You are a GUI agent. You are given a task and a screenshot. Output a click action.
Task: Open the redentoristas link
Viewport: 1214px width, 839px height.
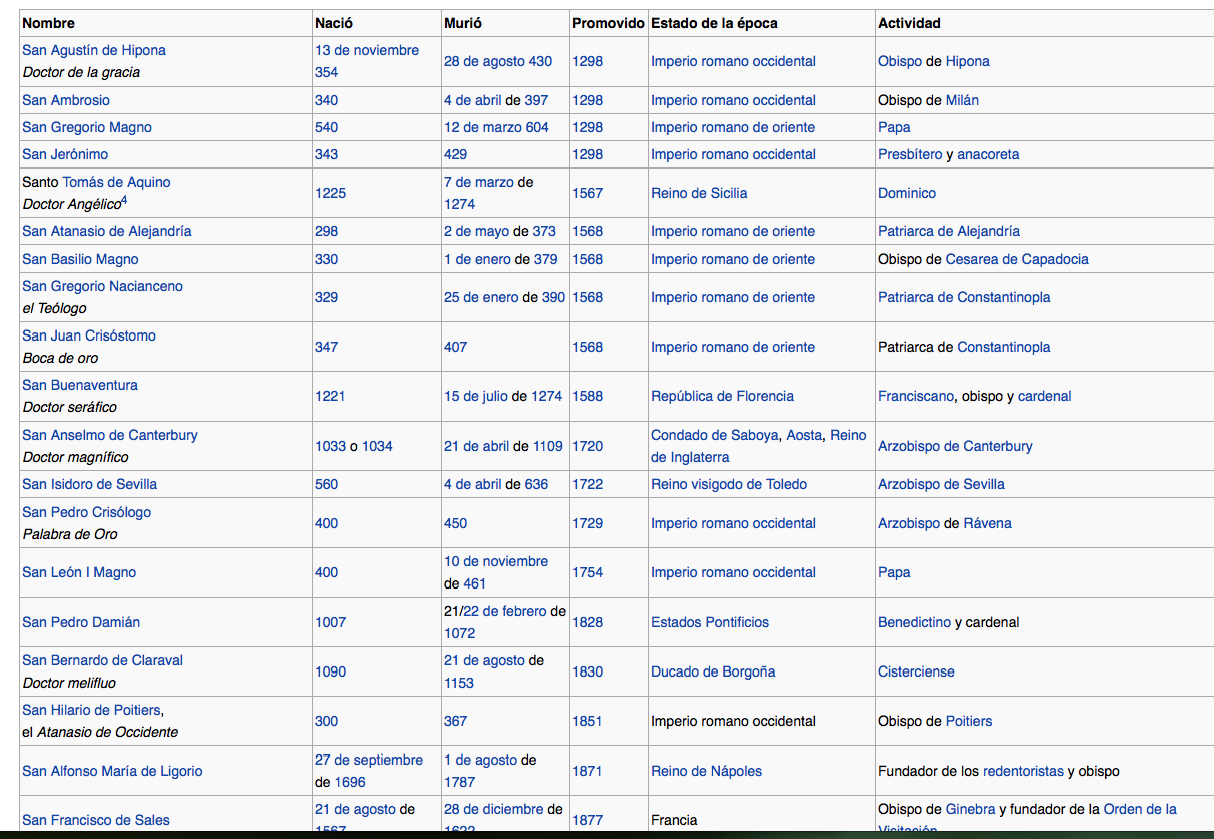(x=1023, y=771)
